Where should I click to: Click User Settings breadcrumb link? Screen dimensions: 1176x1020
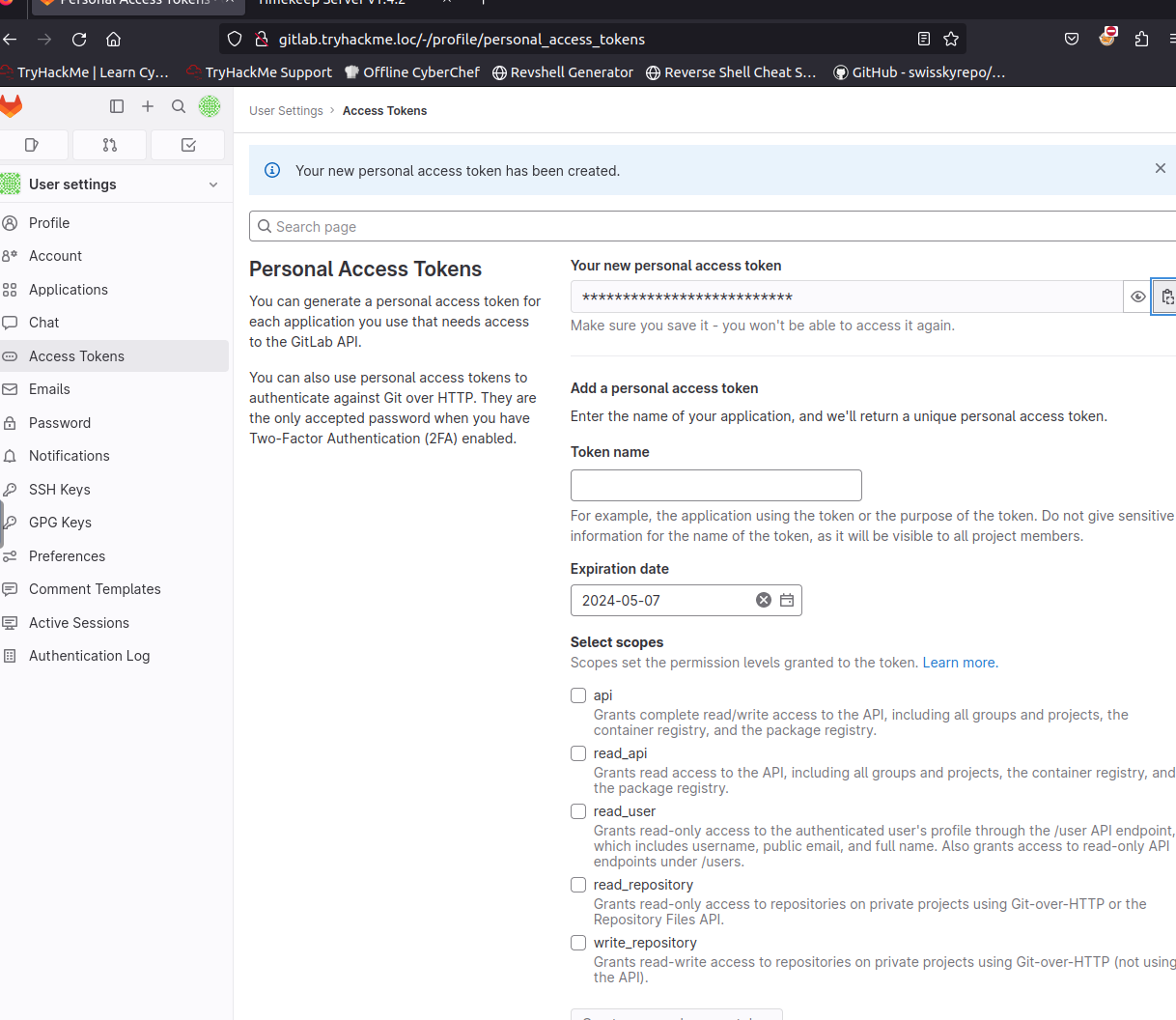coord(286,111)
